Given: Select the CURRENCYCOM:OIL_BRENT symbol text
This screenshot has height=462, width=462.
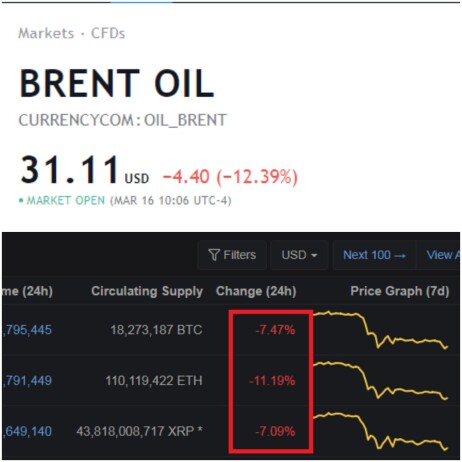Looking at the screenshot, I should pyautogui.click(x=123, y=120).
